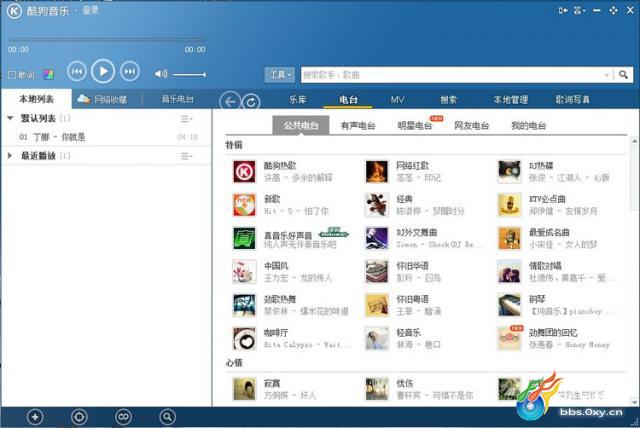Viewport: 640px width, 428px height.
Task: Switch to mini mode icon in title bar
Action: 563,11
